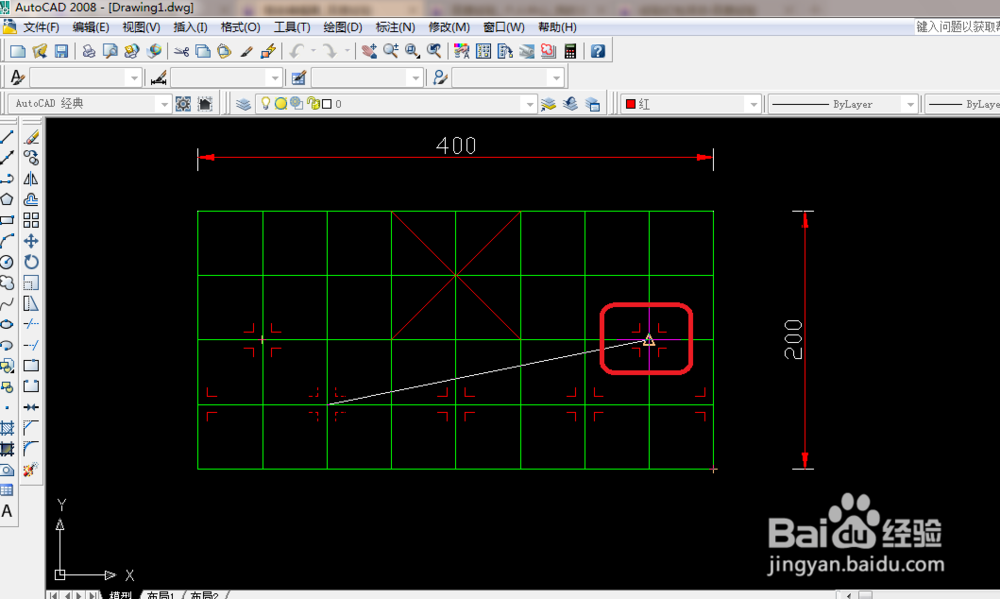This screenshot has height=599, width=1000.
Task: Expand the layer 0 dropdown list
Action: (x=529, y=104)
